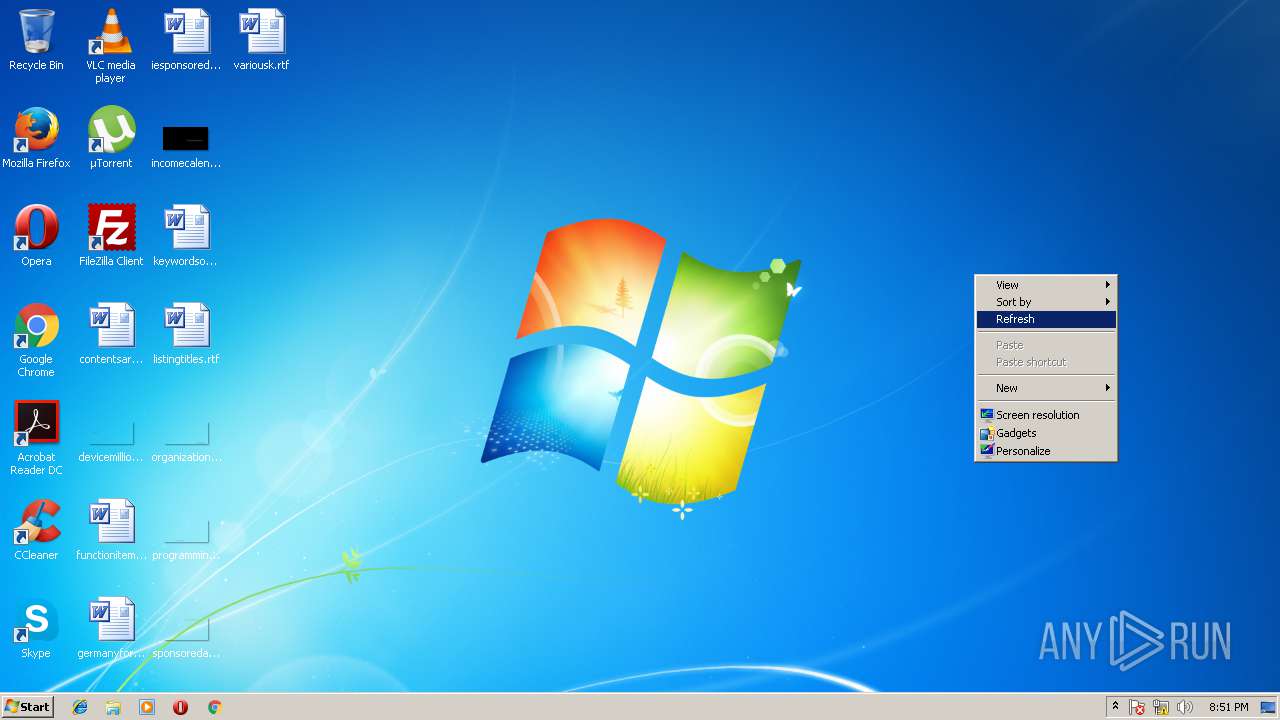Open Screen resolution from context menu
The height and width of the screenshot is (720, 1280).
tap(1046, 415)
